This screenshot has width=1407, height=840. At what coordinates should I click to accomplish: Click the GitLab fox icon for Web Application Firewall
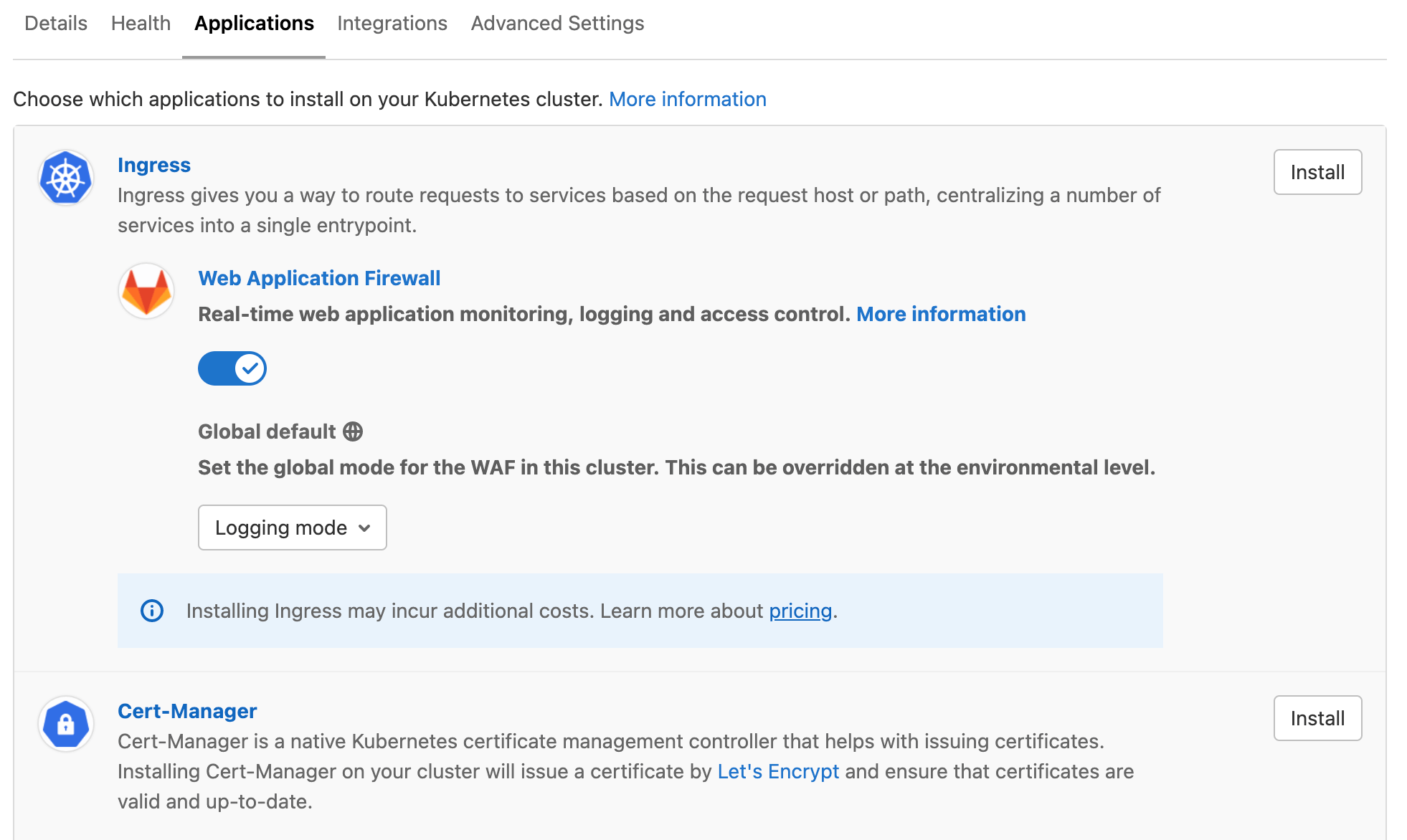click(x=146, y=290)
